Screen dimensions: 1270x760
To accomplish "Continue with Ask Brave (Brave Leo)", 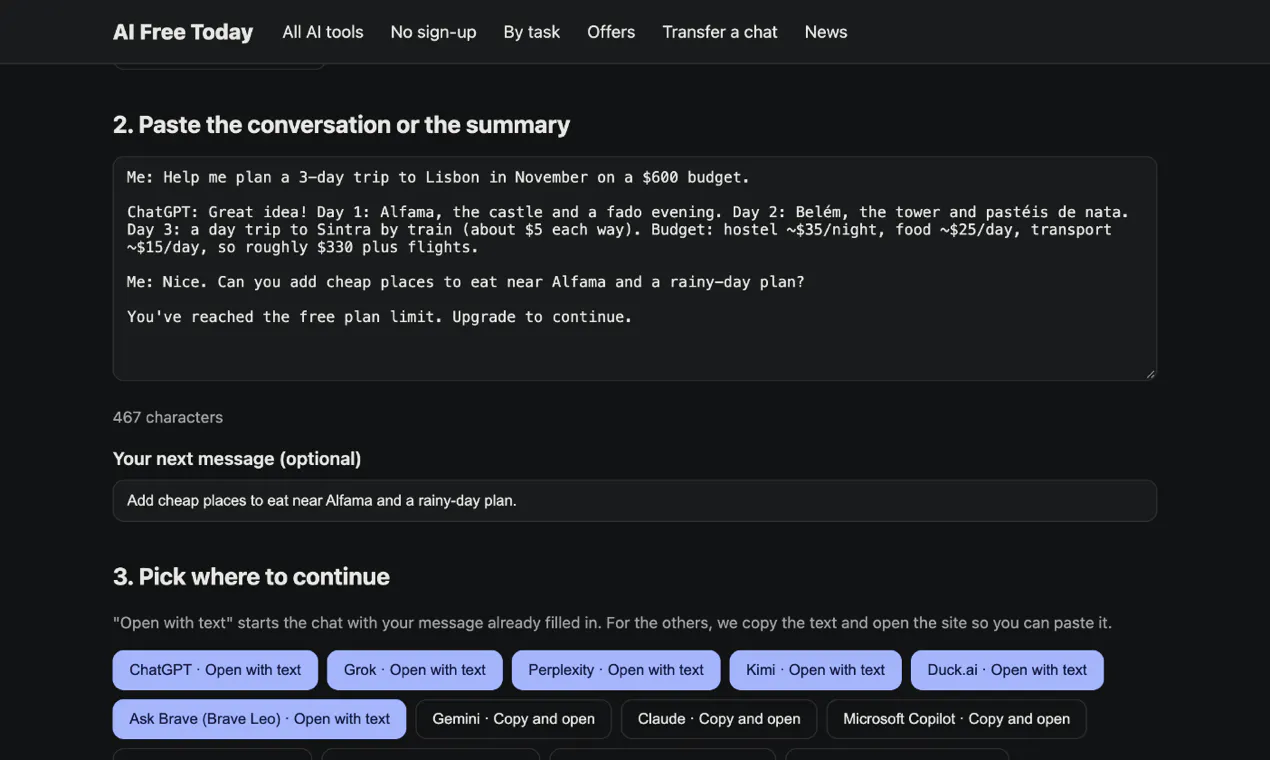I will pyautogui.click(x=260, y=719).
